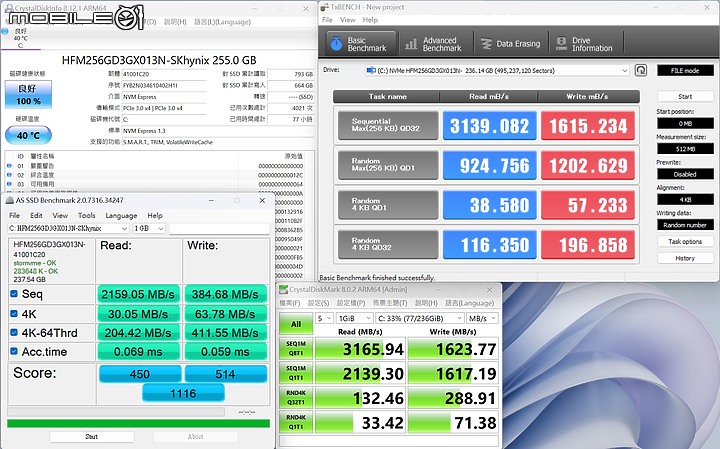This screenshot has height=449, width=720.
Task: Click the FILE mode button
Action: coord(685,71)
